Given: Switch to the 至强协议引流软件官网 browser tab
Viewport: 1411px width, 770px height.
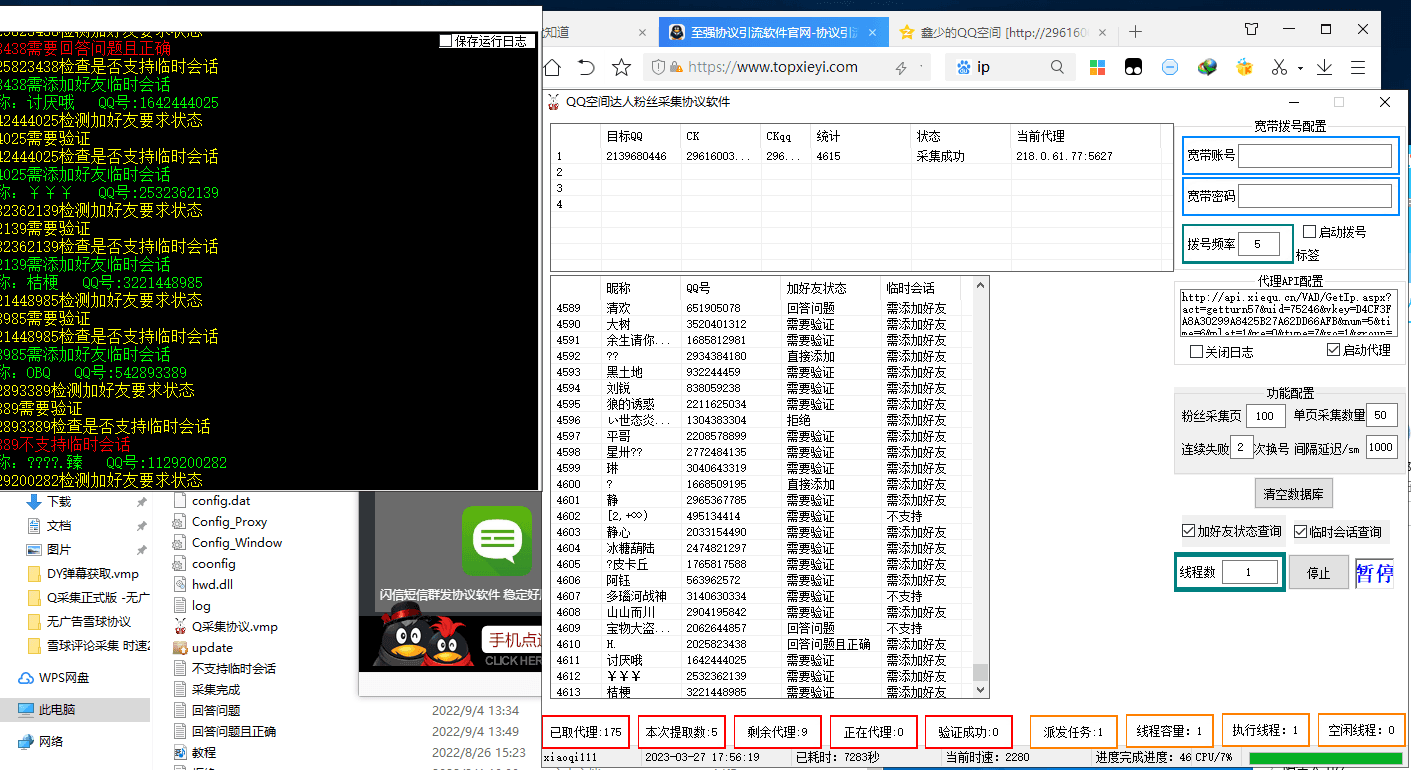Looking at the screenshot, I should tap(772, 32).
